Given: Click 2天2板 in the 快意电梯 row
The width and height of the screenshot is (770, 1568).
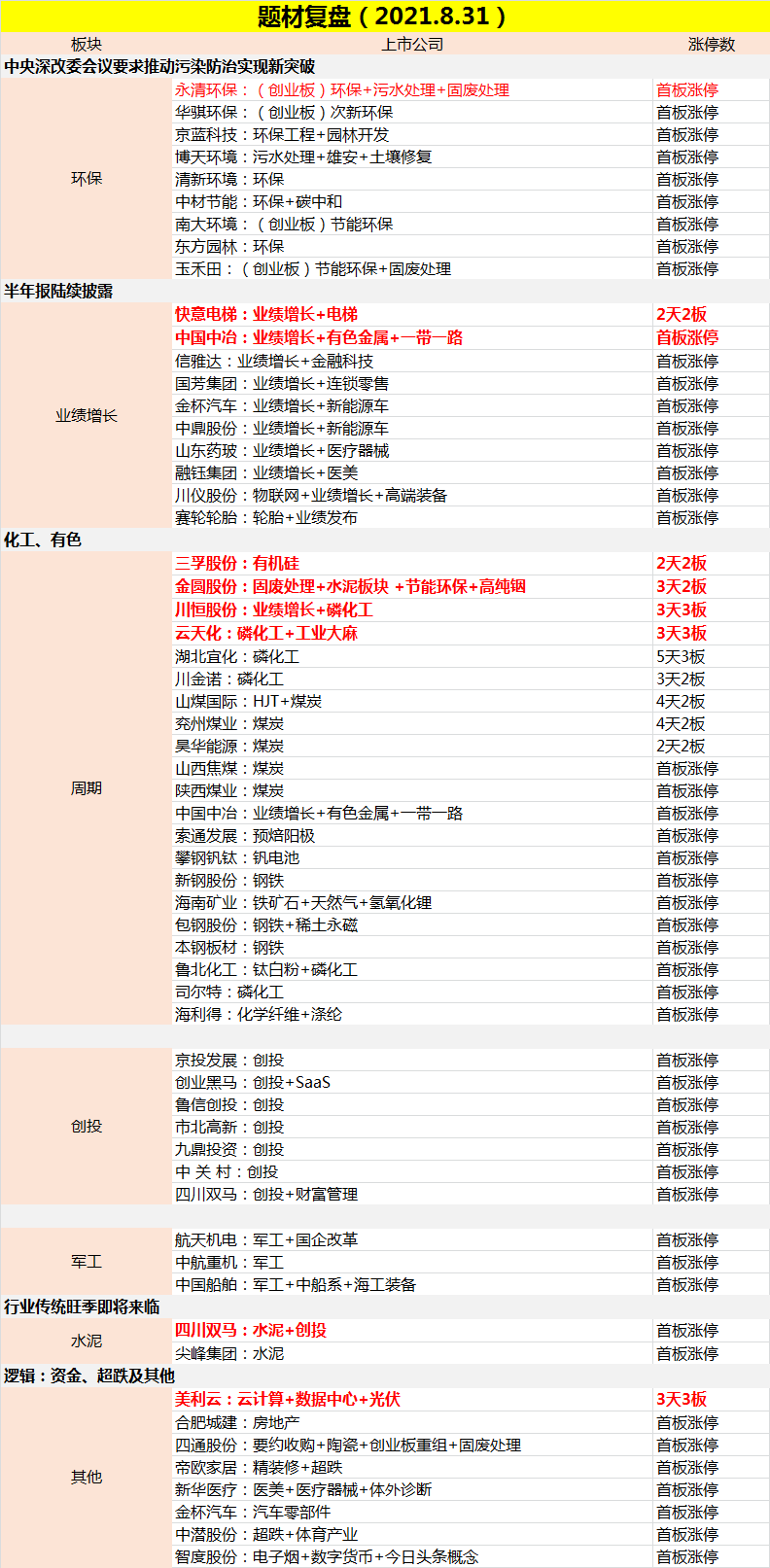Looking at the screenshot, I should [x=682, y=315].
